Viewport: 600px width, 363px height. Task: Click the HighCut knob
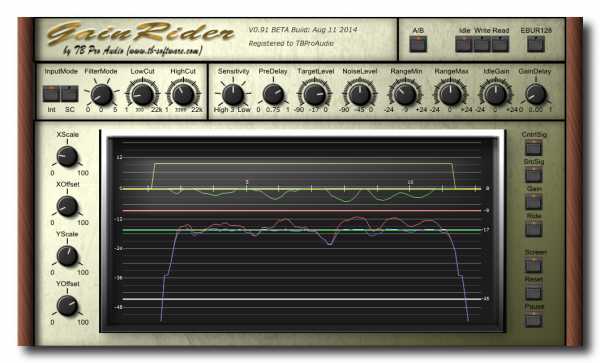[183, 94]
